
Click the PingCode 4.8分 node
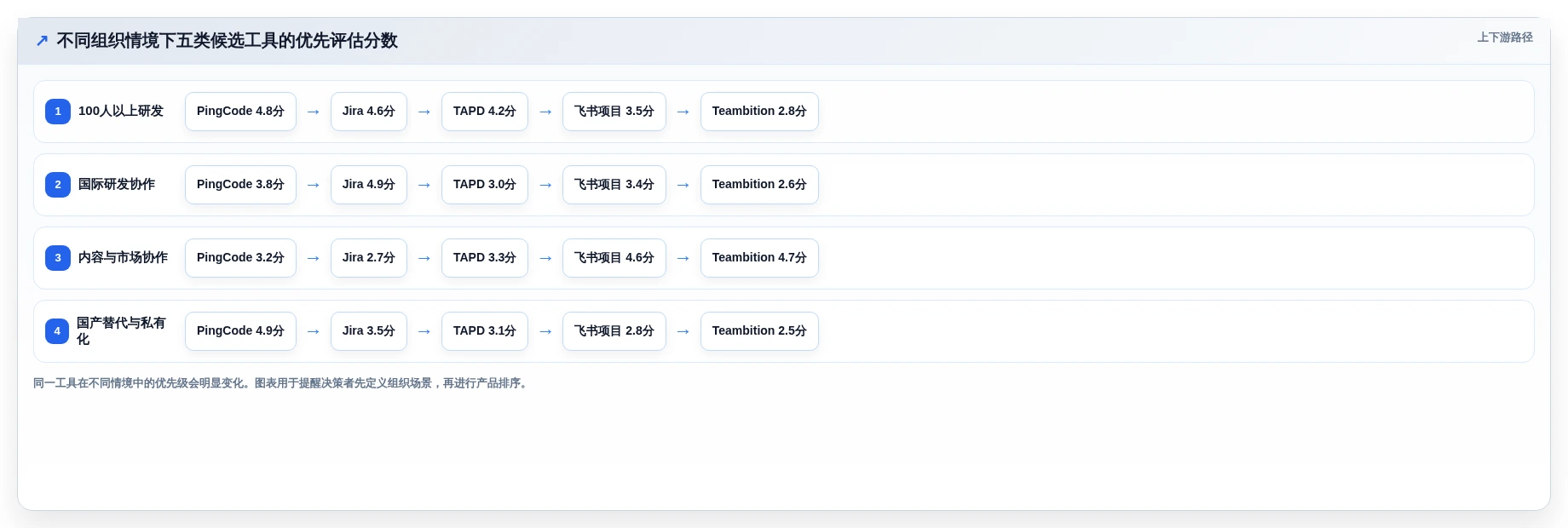click(x=240, y=112)
